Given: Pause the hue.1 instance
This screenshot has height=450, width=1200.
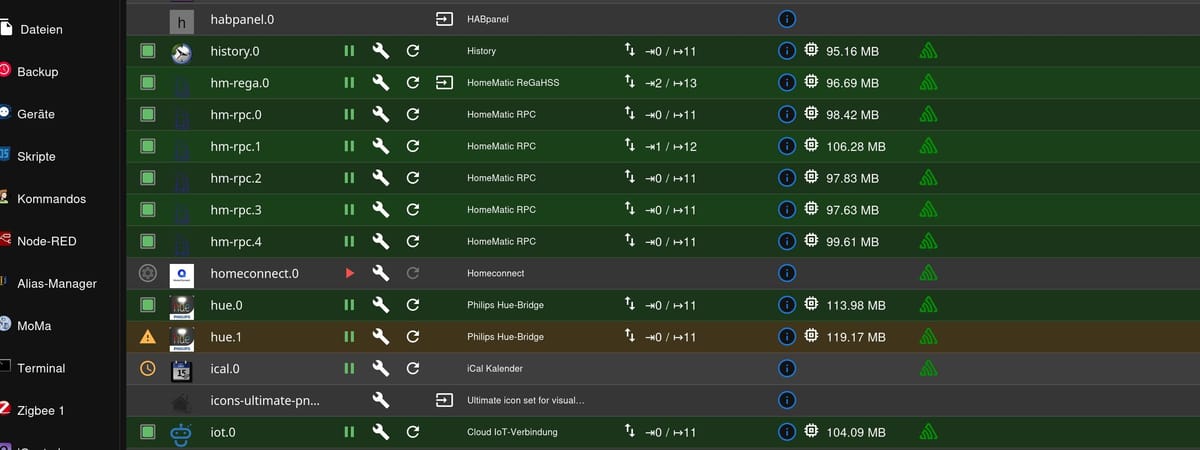Looking at the screenshot, I should click(x=349, y=337).
